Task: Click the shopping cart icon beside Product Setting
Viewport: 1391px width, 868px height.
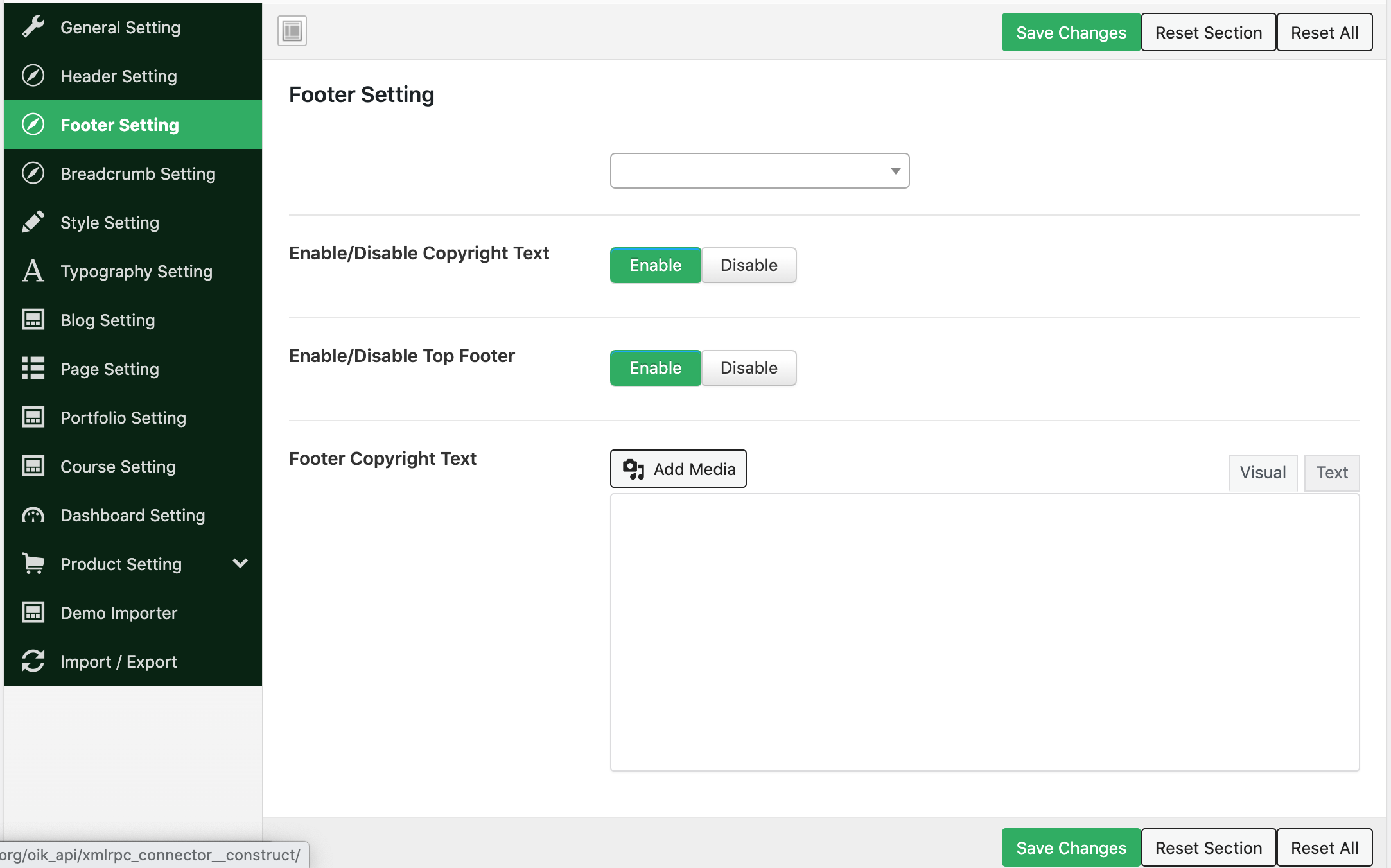Action: click(33, 564)
